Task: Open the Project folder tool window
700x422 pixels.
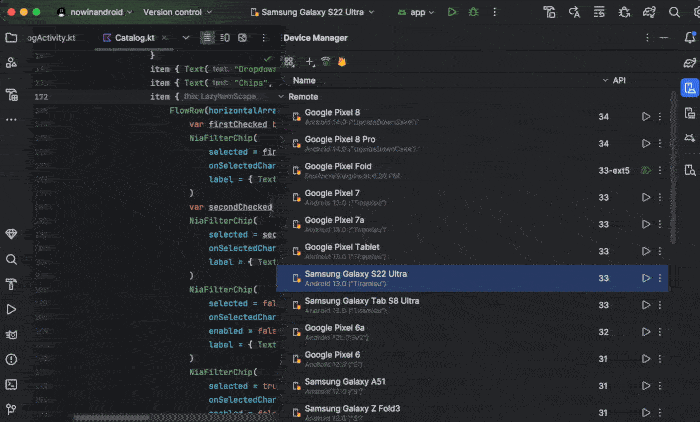Action: 11,38
